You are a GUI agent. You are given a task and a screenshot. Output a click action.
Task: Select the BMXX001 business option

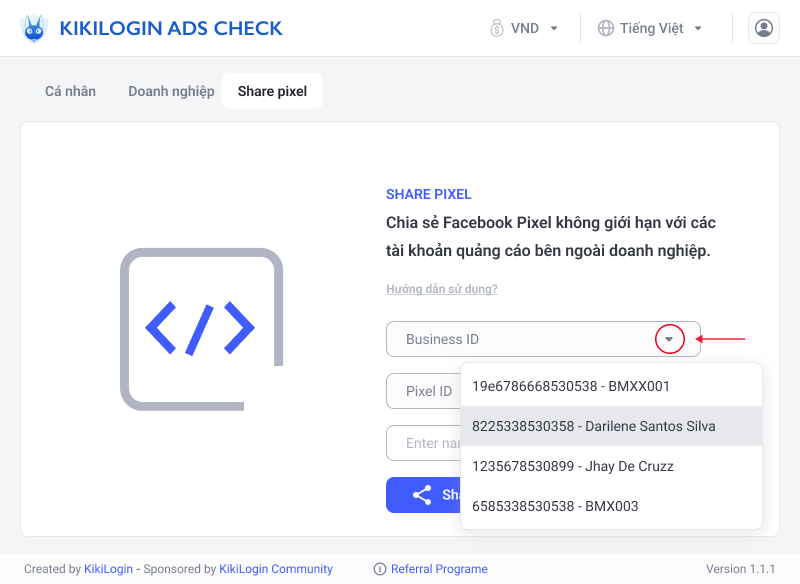pyautogui.click(x=611, y=386)
